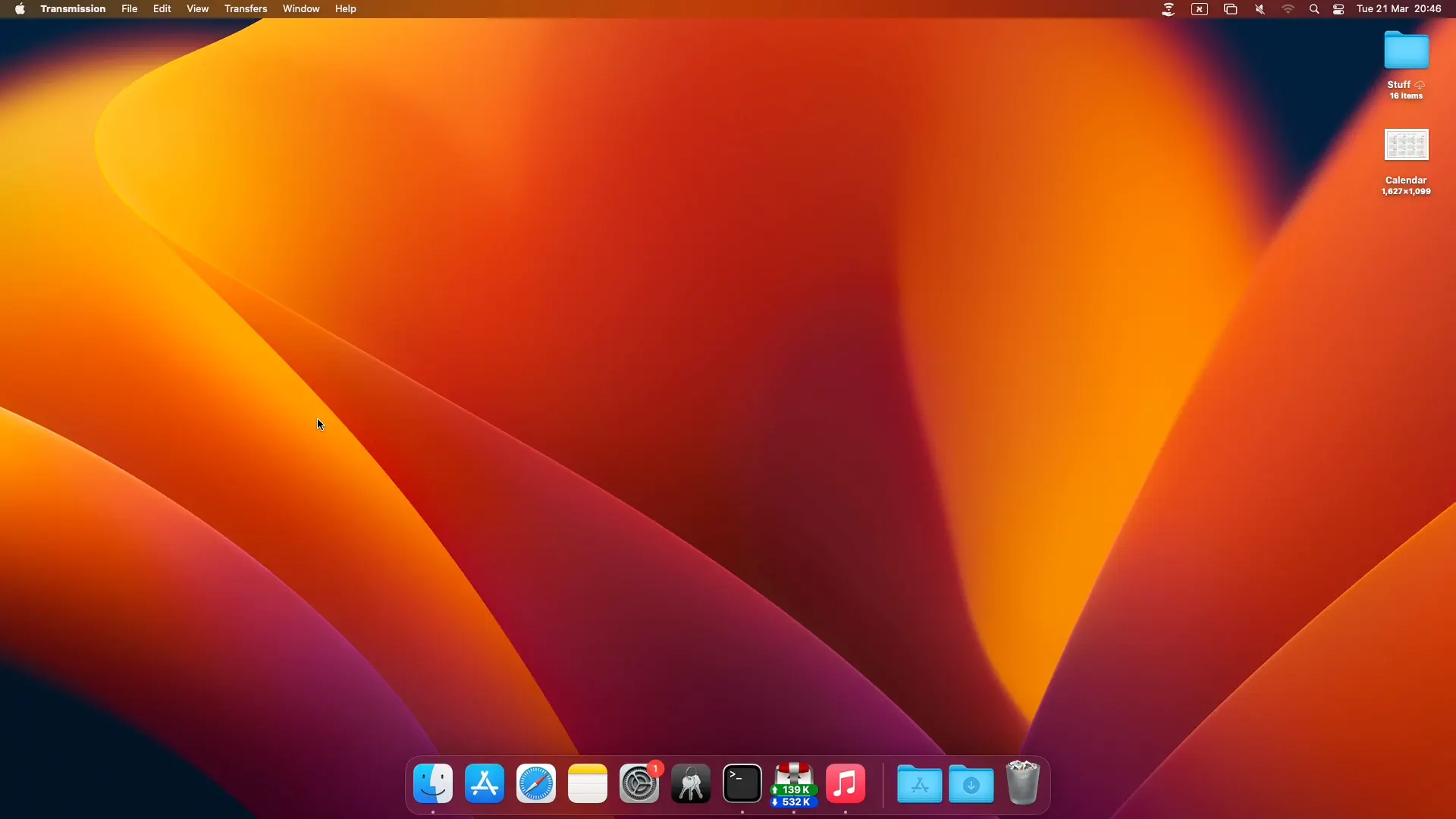Expand the Applications stack in the Dock
The height and width of the screenshot is (819, 1456).
pyautogui.click(x=919, y=784)
